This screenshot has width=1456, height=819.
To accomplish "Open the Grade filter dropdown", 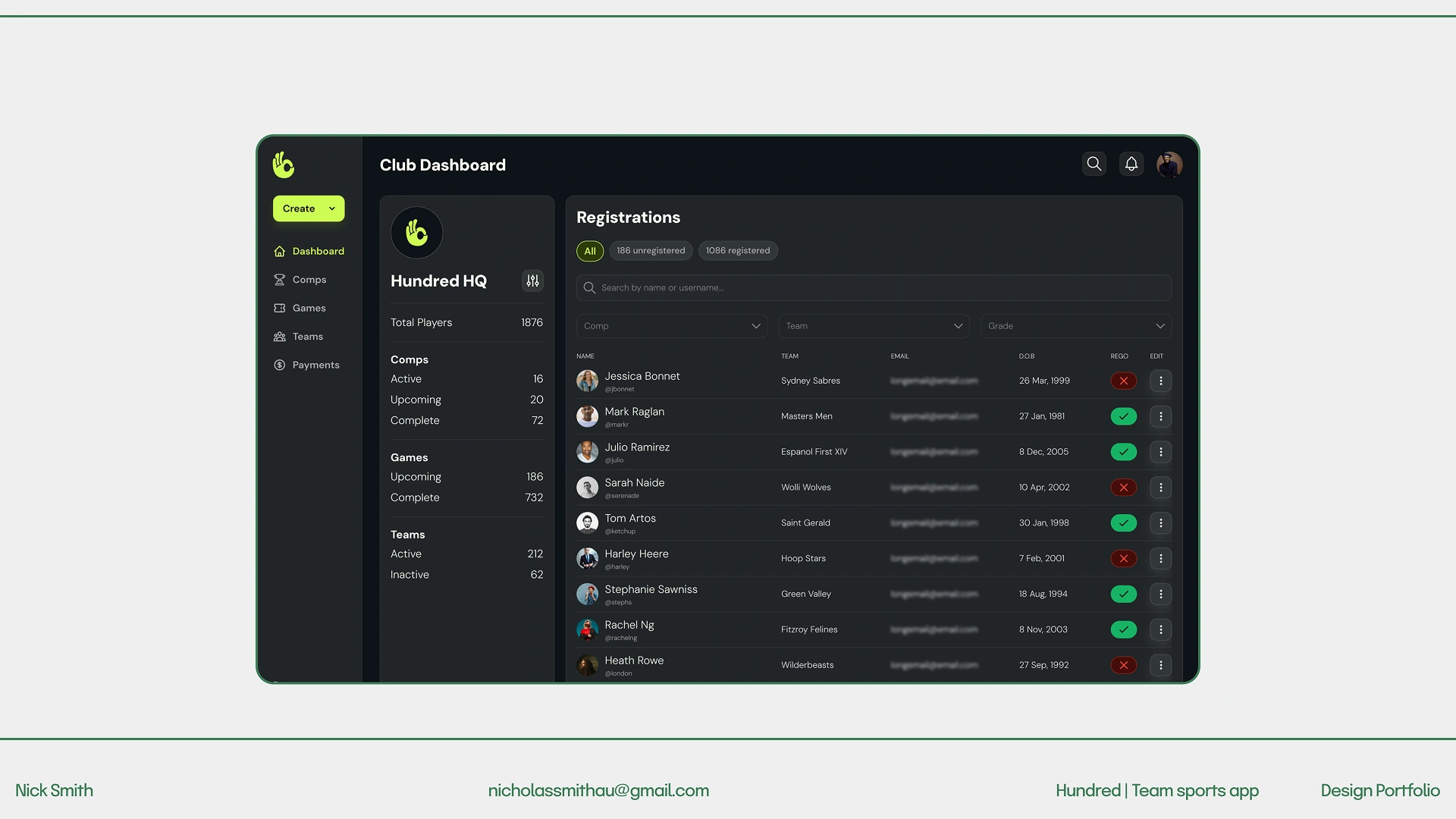I will [1075, 326].
